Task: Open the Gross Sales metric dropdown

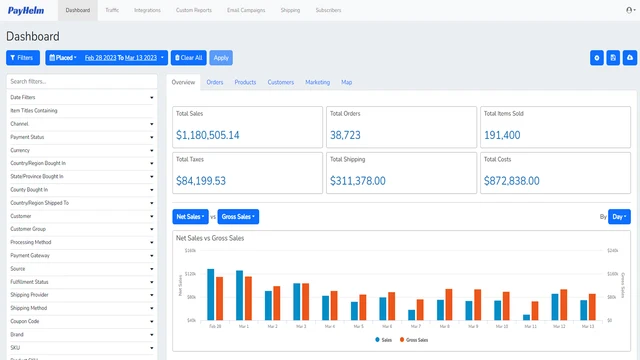Action: tap(238, 217)
